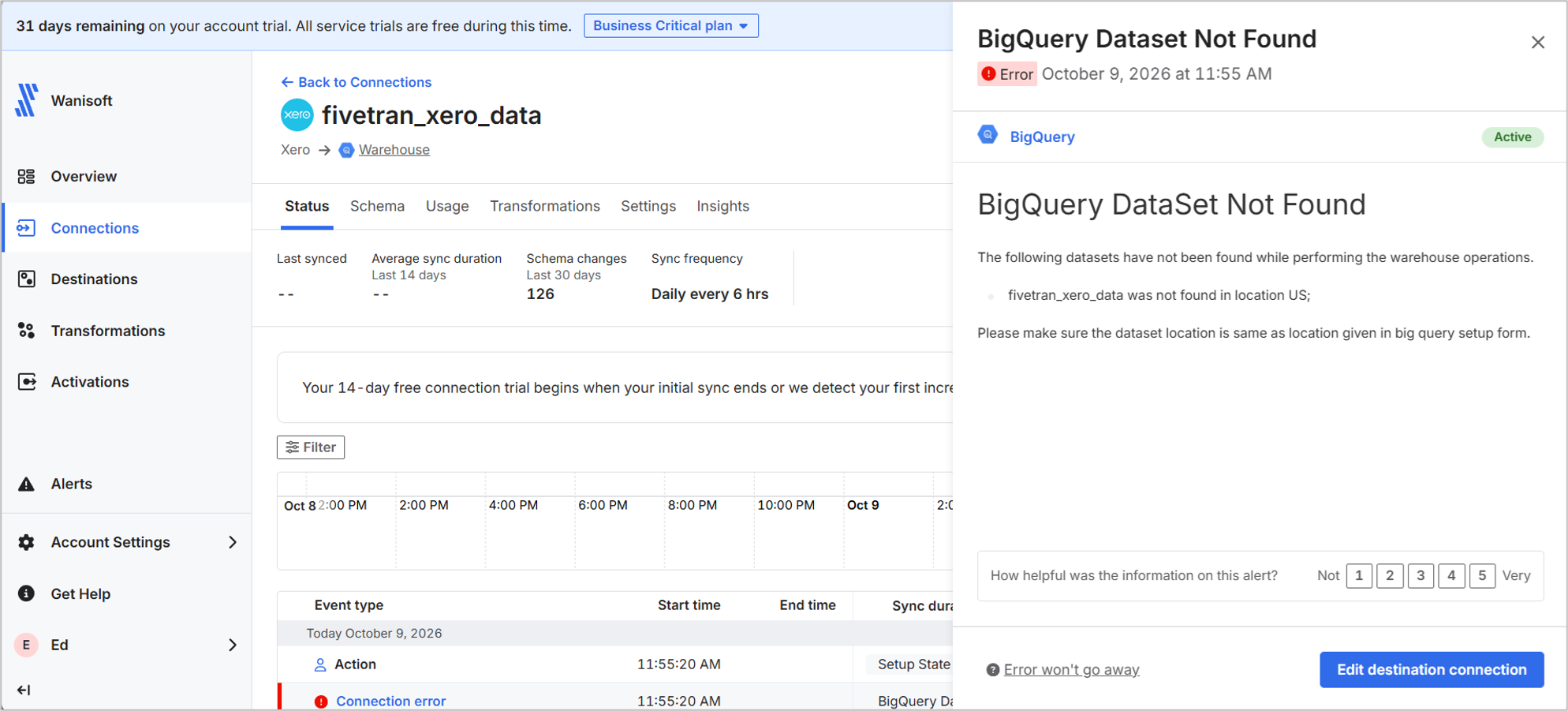This screenshot has height=711, width=1568.
Task: Click the Transformations sidebar icon
Action: point(26,331)
